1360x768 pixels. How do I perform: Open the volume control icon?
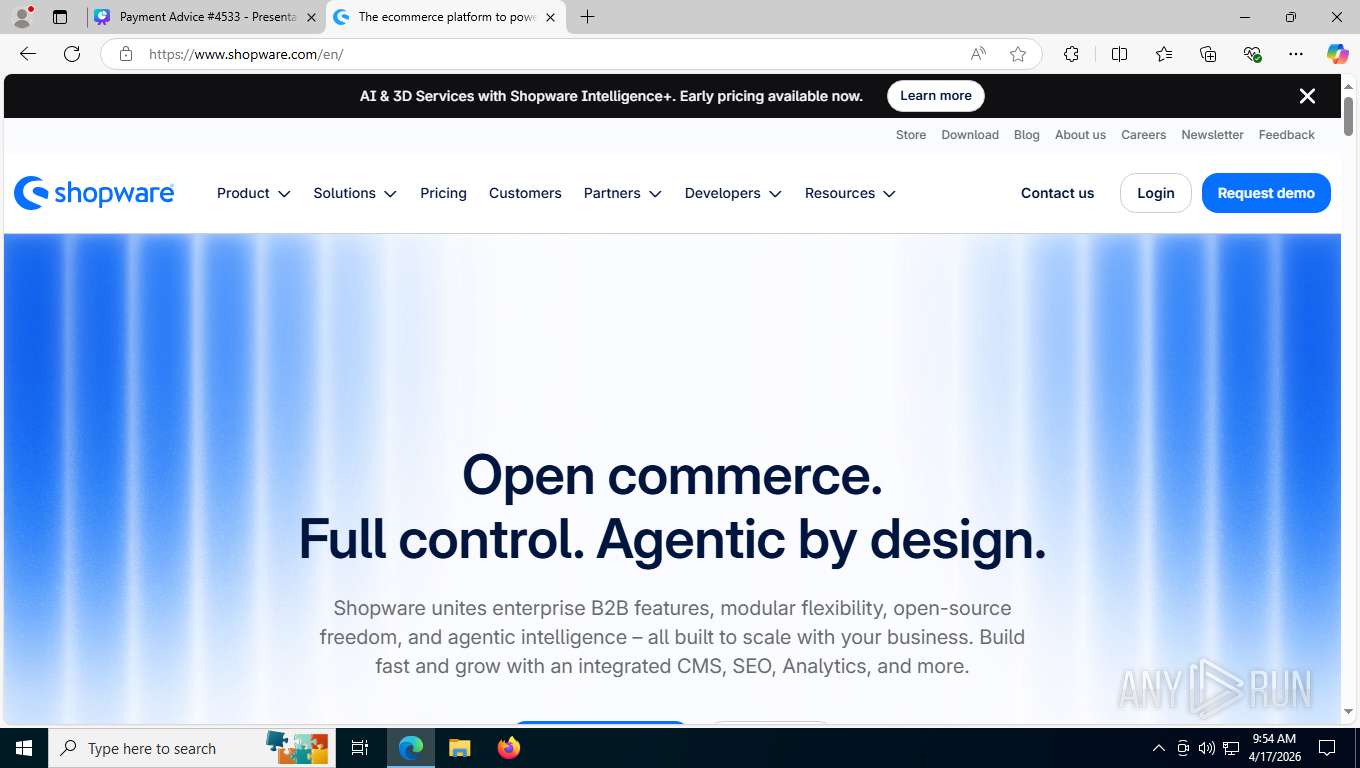coord(1207,748)
